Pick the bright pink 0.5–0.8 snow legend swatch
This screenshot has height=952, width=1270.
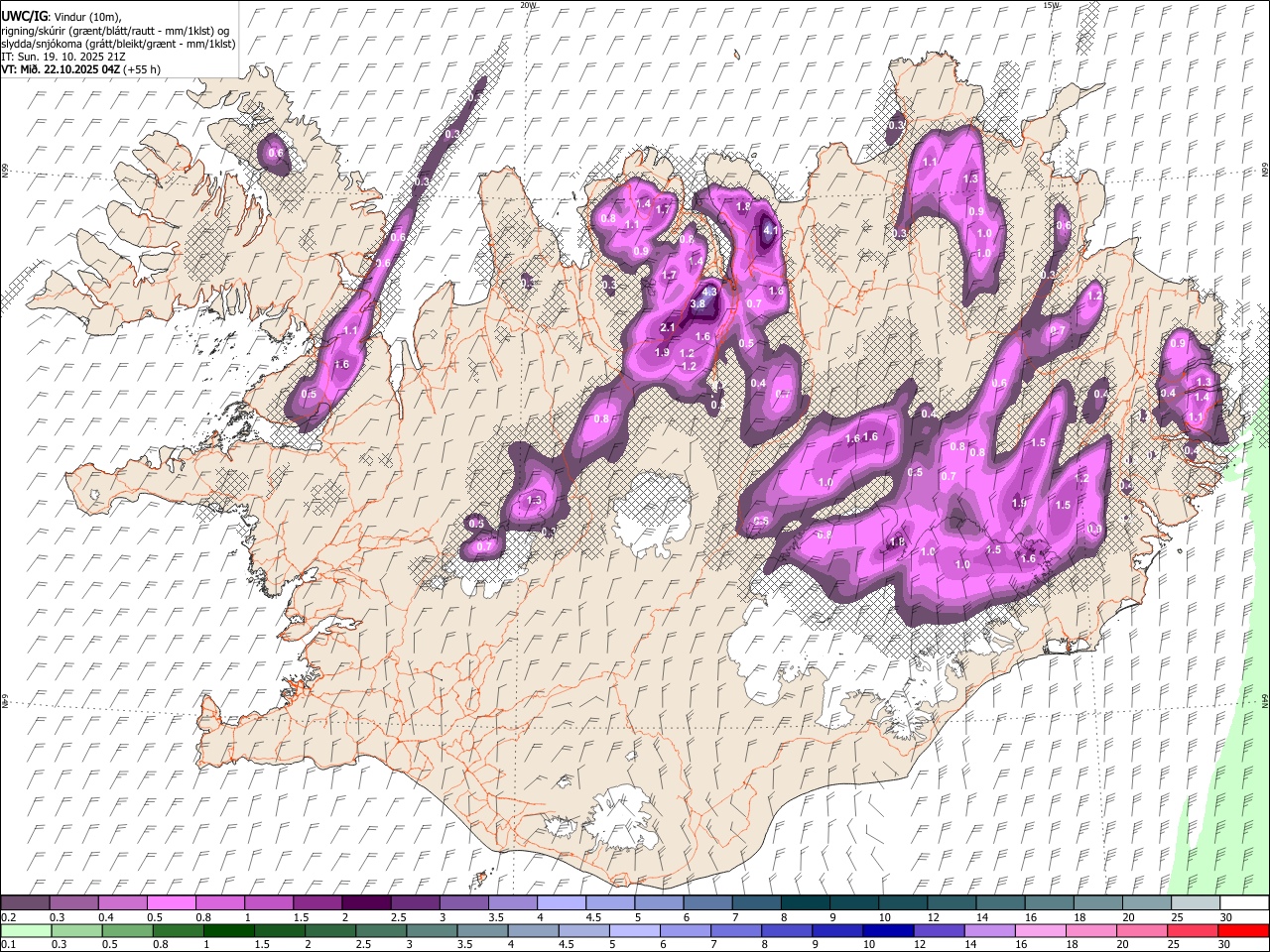pos(171,902)
